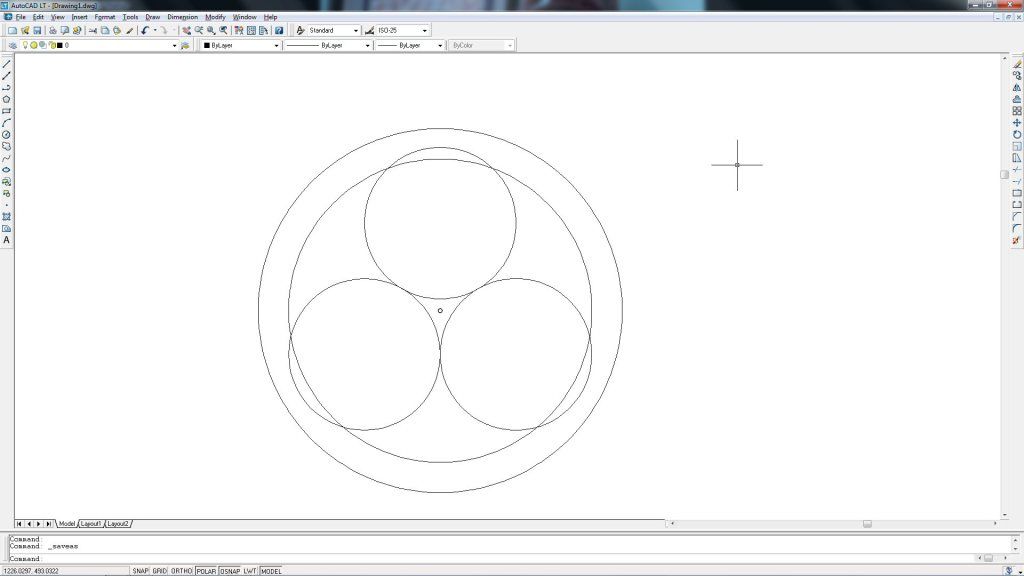
Task: Select the Multiline Text tool
Action: pyautogui.click(x=7, y=240)
